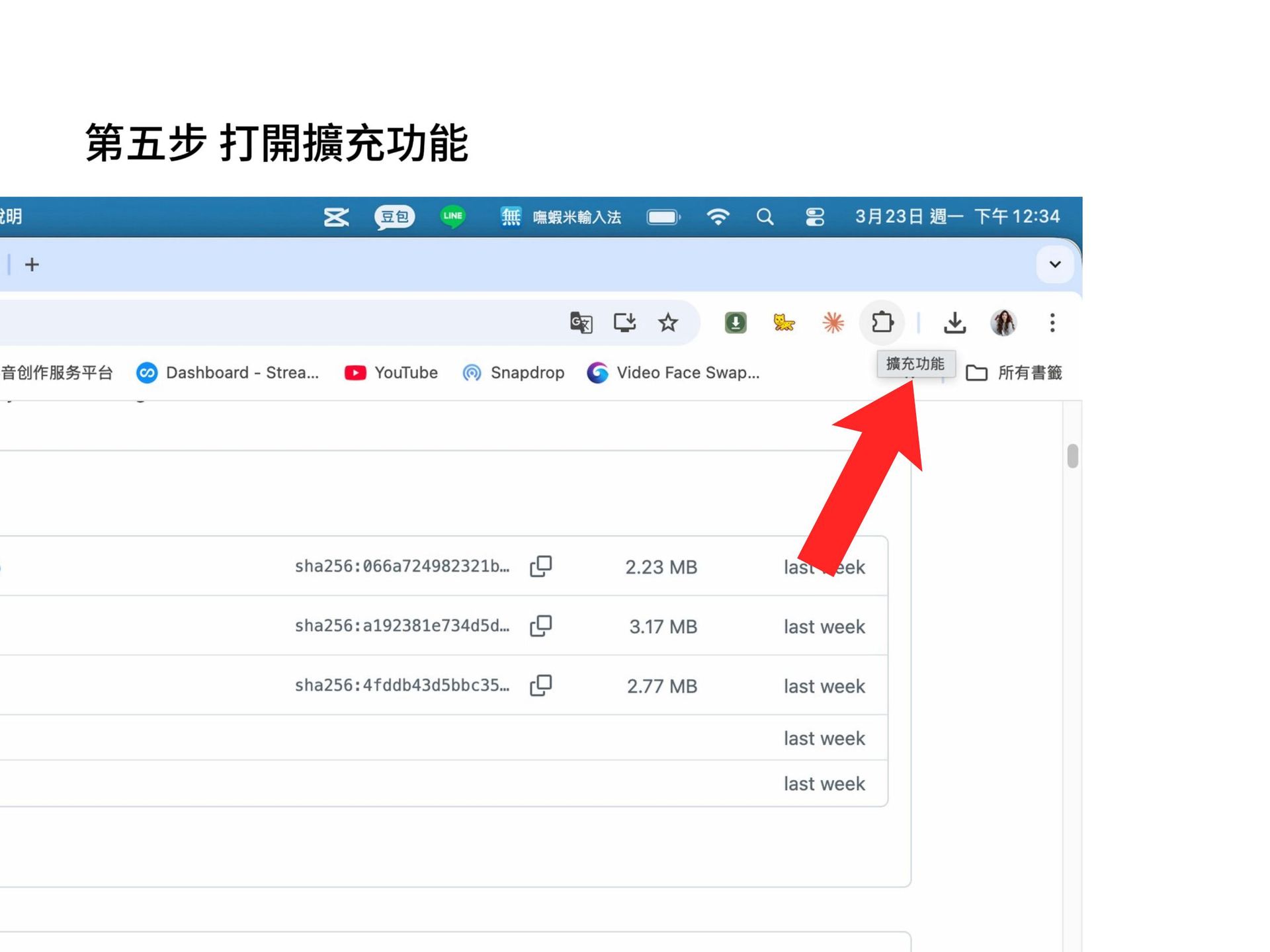Open the Extensions puzzle icon
This screenshot has height=952, width=1270.
(882, 323)
